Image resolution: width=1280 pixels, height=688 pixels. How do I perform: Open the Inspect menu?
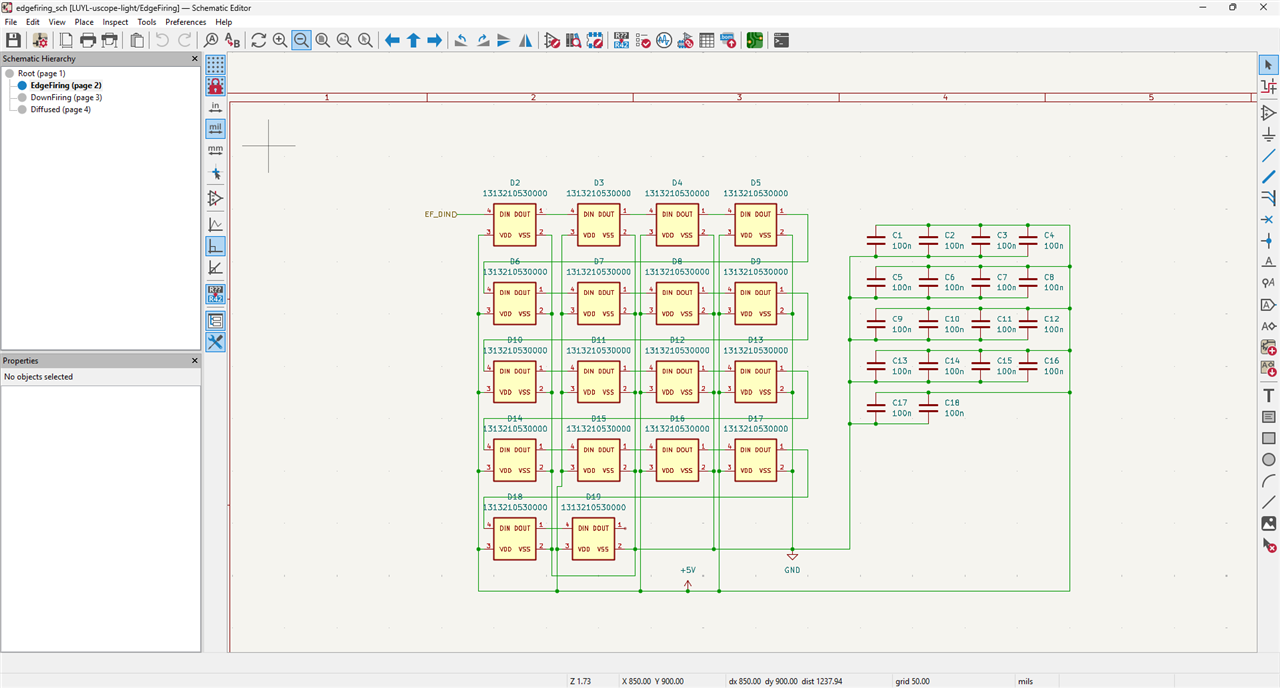click(x=115, y=22)
